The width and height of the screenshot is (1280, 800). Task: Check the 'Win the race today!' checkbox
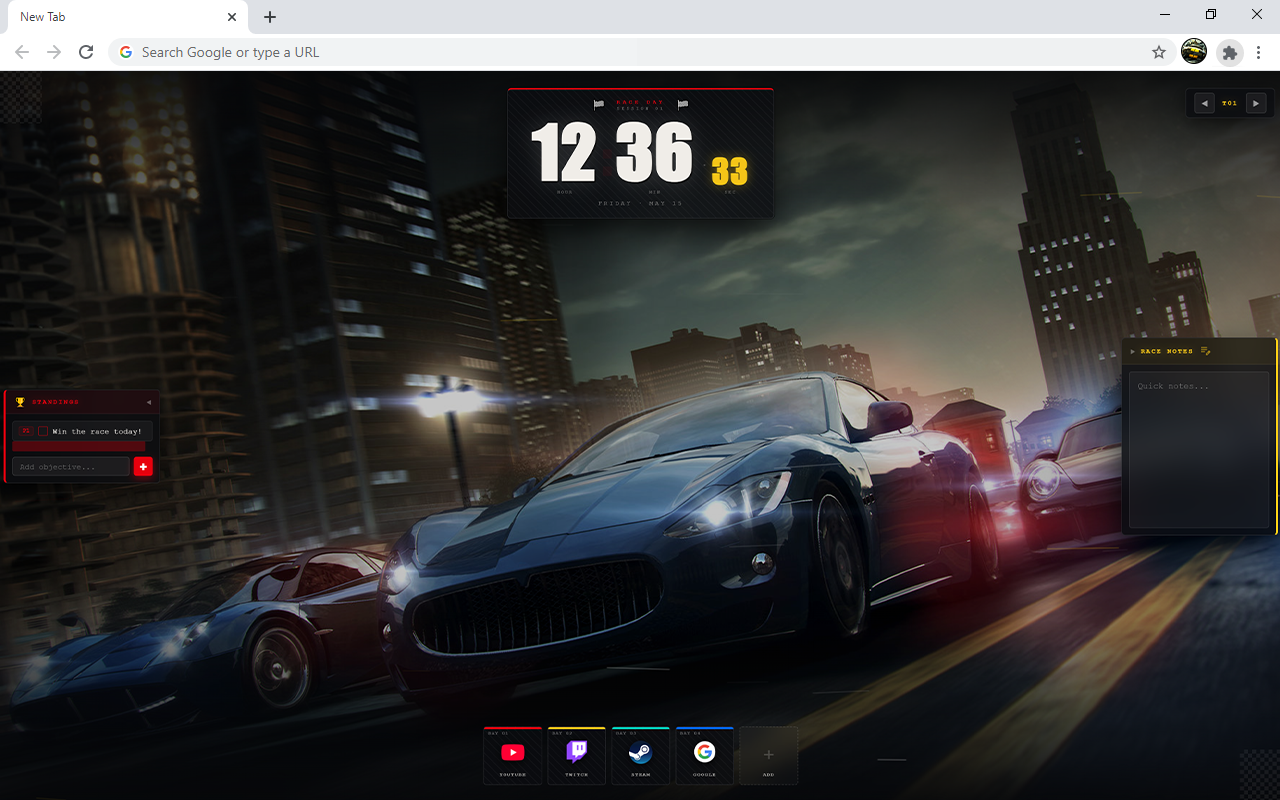pyautogui.click(x=43, y=431)
